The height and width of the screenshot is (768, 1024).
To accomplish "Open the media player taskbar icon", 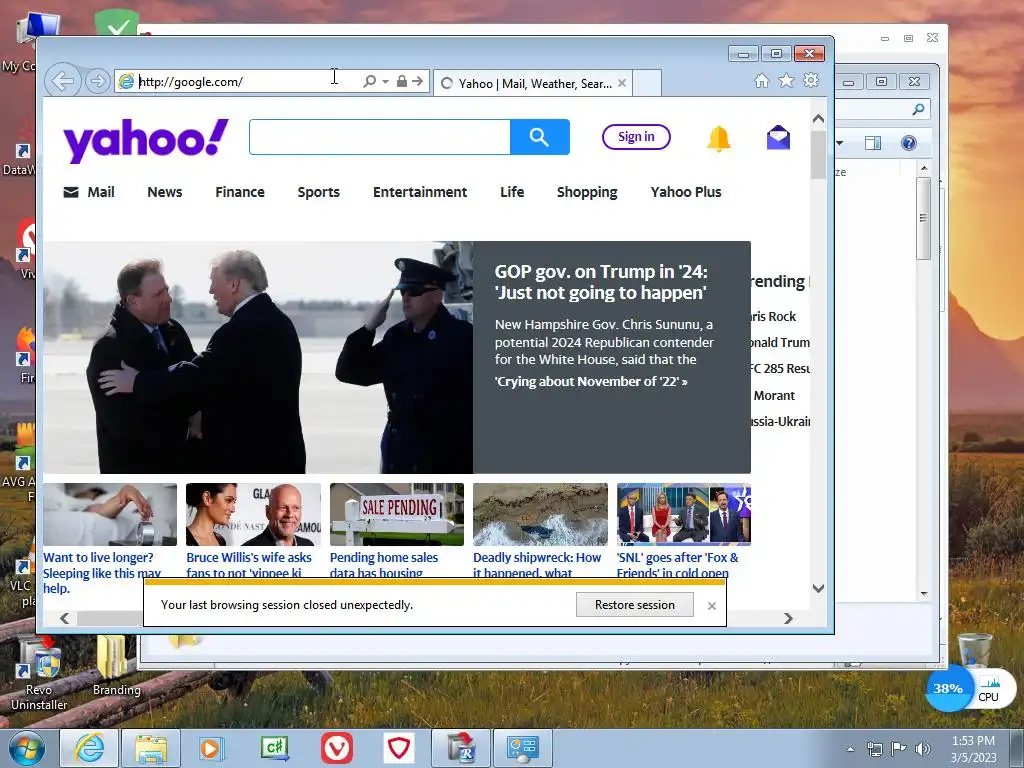I will tap(212, 748).
